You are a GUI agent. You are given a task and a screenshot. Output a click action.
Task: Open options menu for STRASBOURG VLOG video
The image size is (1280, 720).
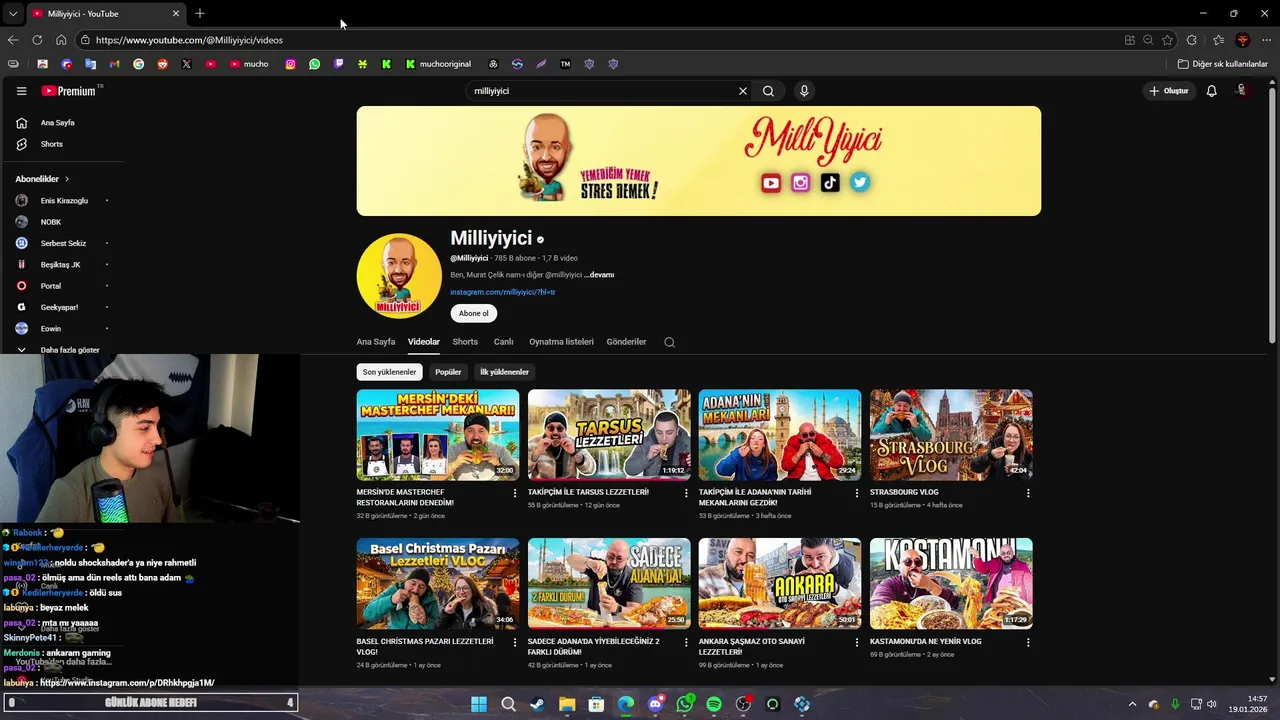[x=1028, y=493]
